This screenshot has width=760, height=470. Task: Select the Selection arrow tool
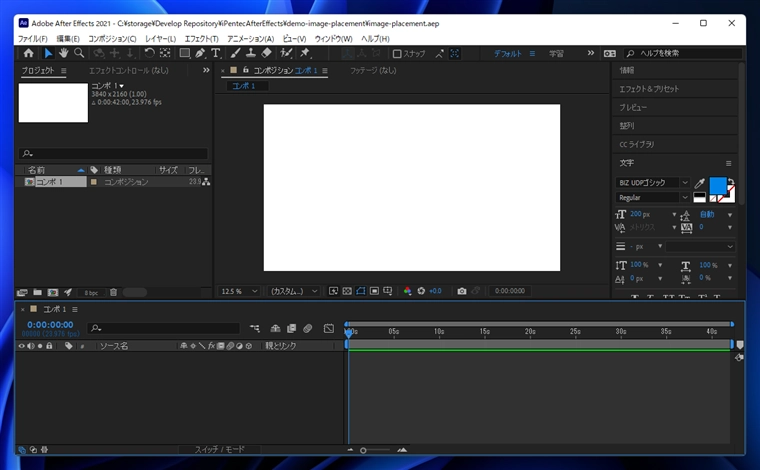[x=48, y=53]
